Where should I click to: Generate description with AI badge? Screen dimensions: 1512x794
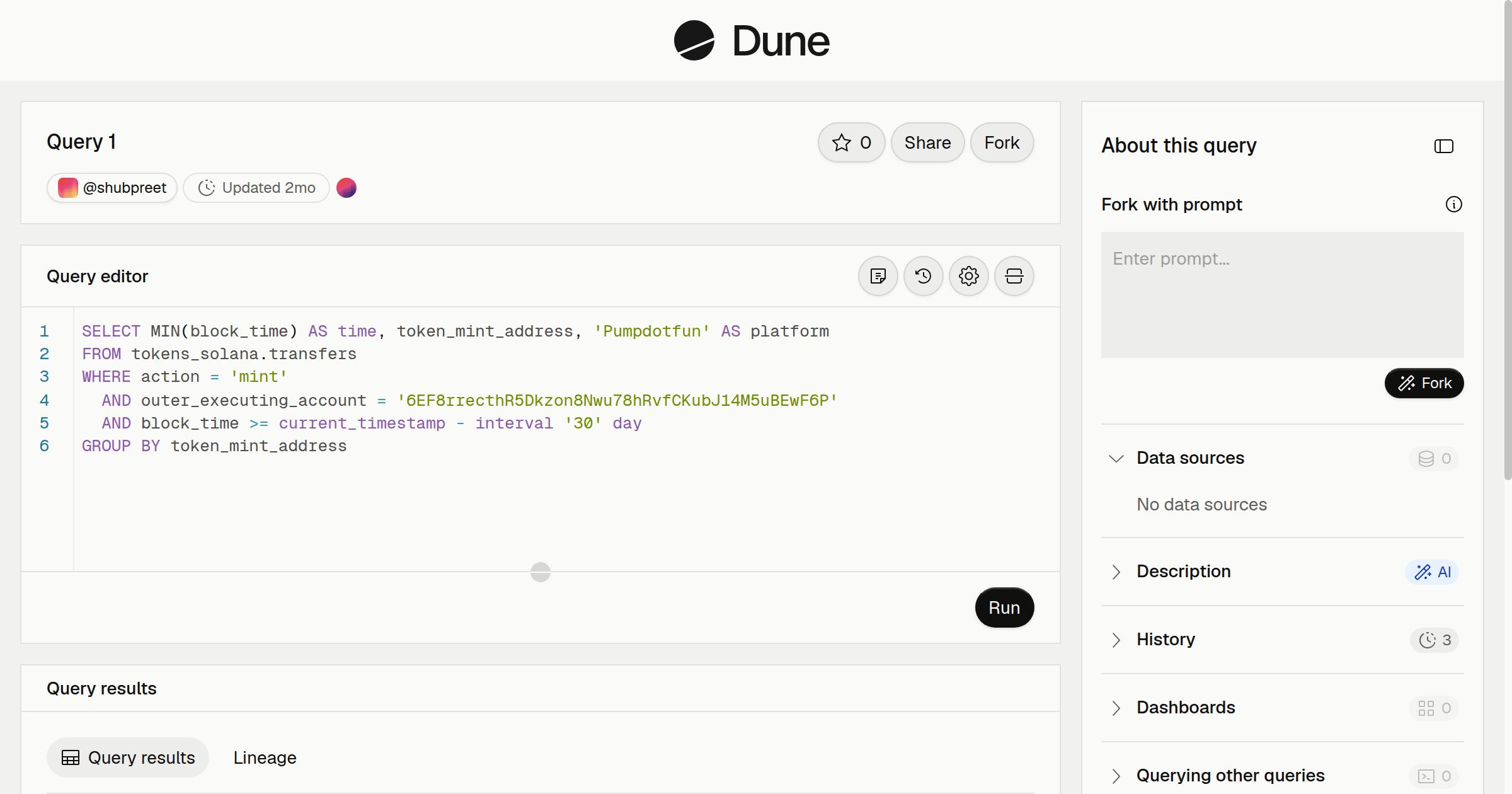pos(1432,572)
